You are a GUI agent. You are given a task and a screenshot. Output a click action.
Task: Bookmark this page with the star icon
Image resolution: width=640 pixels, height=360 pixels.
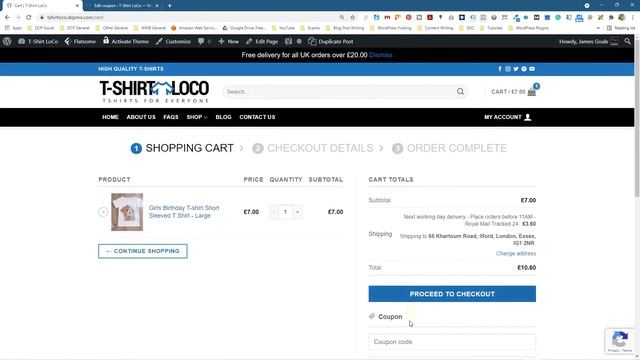tap(353, 18)
